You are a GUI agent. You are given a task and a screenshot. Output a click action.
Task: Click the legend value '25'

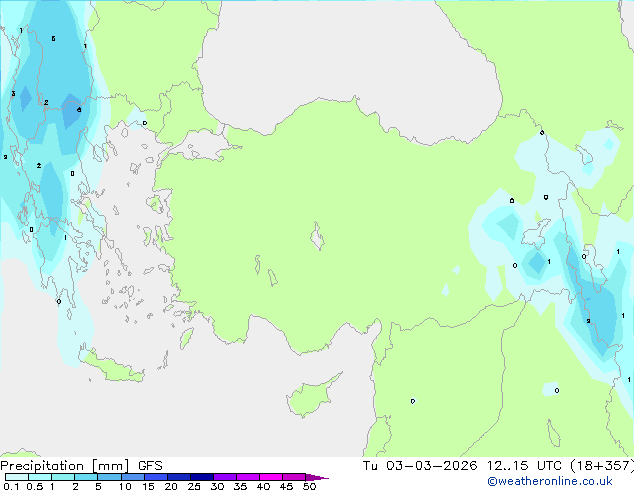[x=194, y=486]
